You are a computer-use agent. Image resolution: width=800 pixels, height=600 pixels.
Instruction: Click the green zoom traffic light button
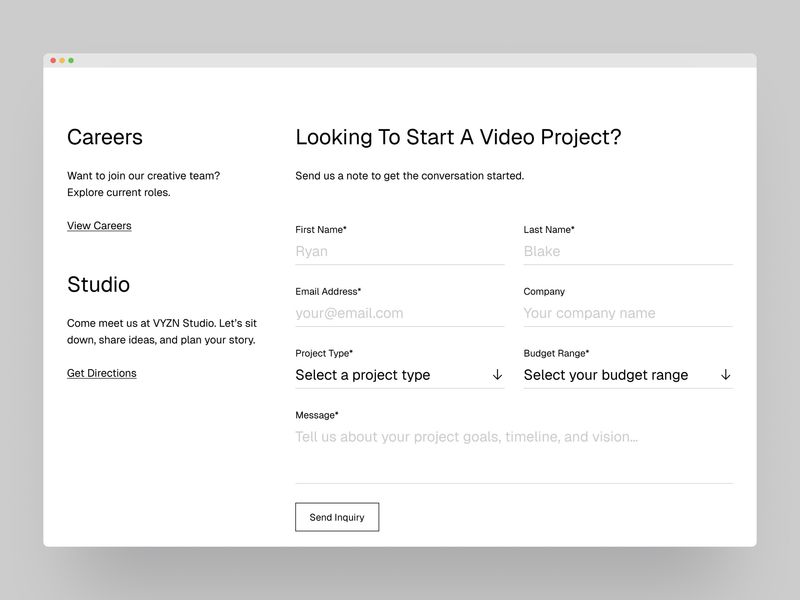coord(72,60)
